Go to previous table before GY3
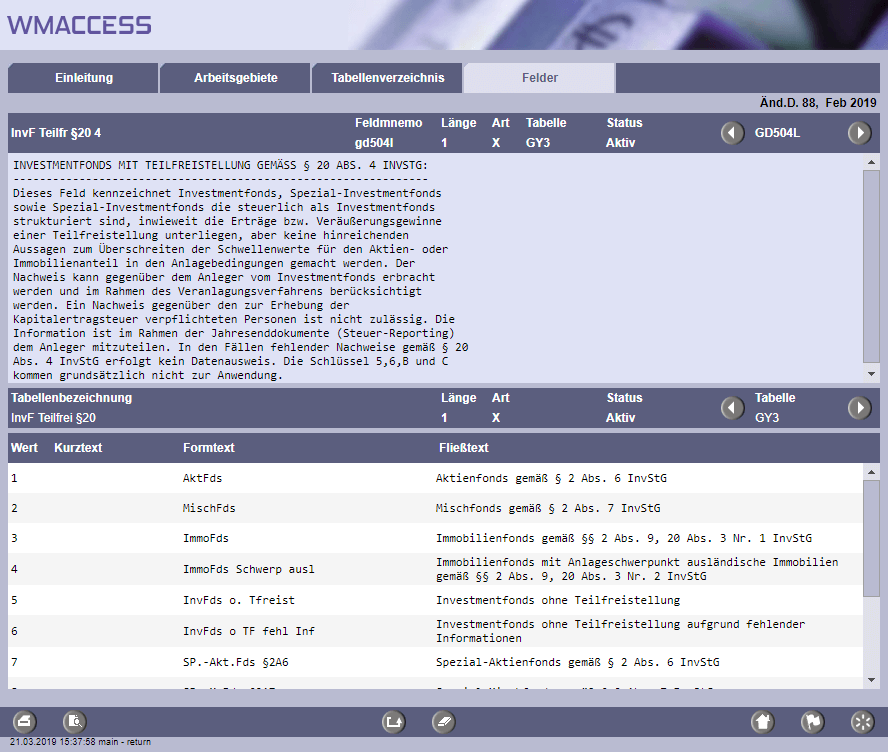This screenshot has width=888, height=752. 734,408
